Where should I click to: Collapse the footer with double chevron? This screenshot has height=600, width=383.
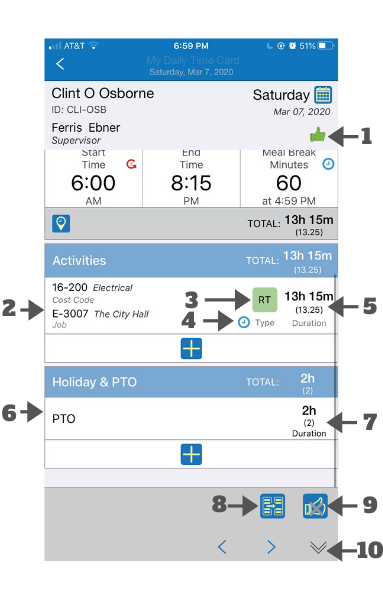click(x=318, y=547)
